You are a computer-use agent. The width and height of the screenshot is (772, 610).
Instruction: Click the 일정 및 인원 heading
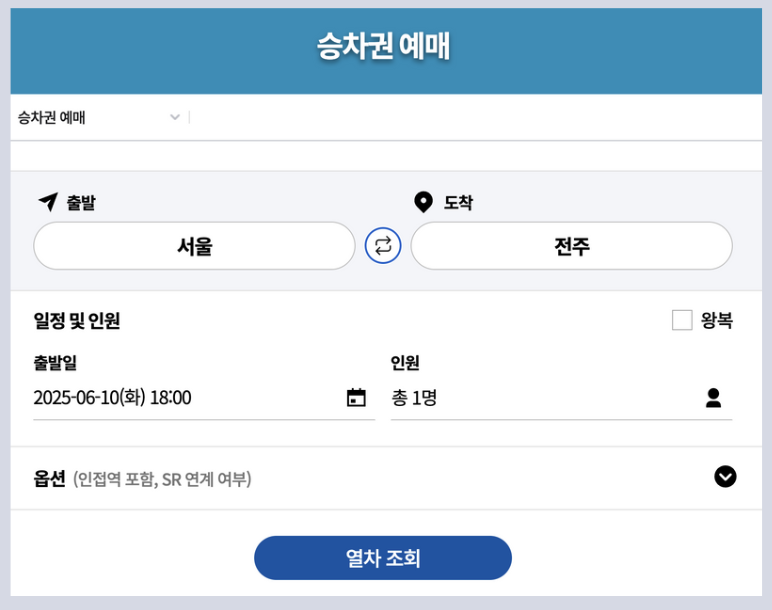77,321
